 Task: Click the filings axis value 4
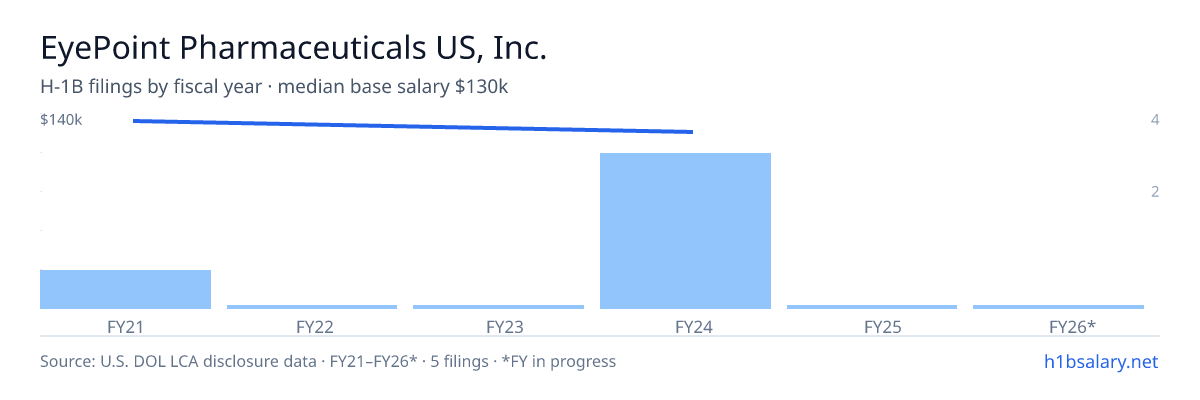click(1155, 120)
